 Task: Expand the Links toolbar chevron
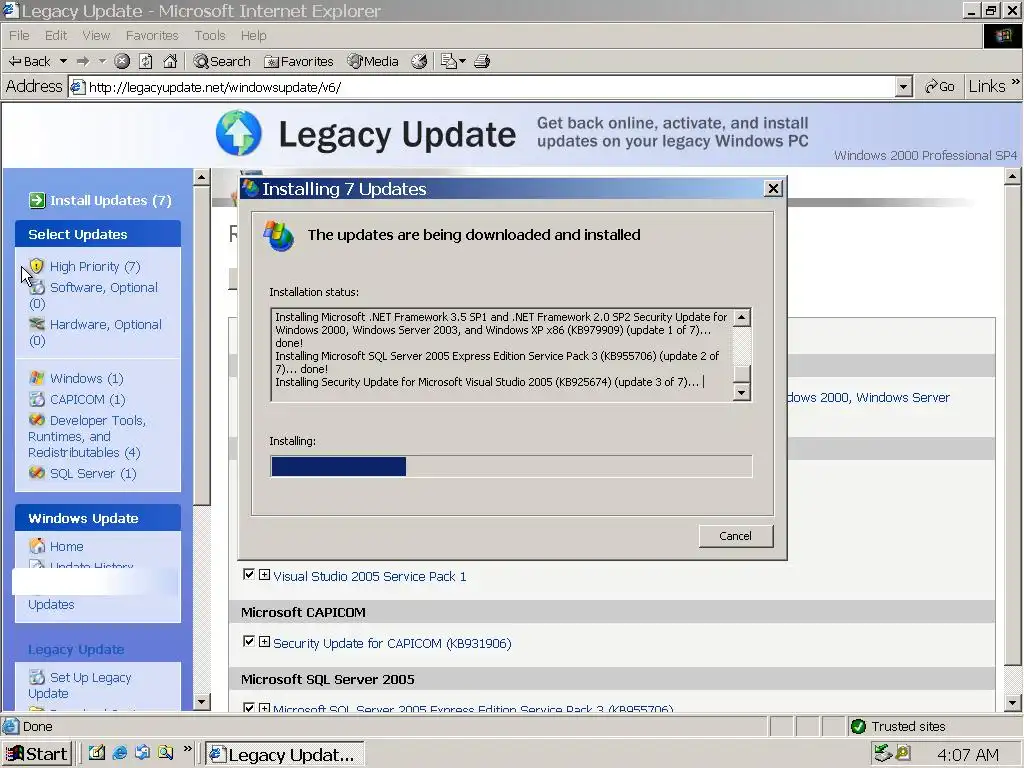pos(1016,82)
